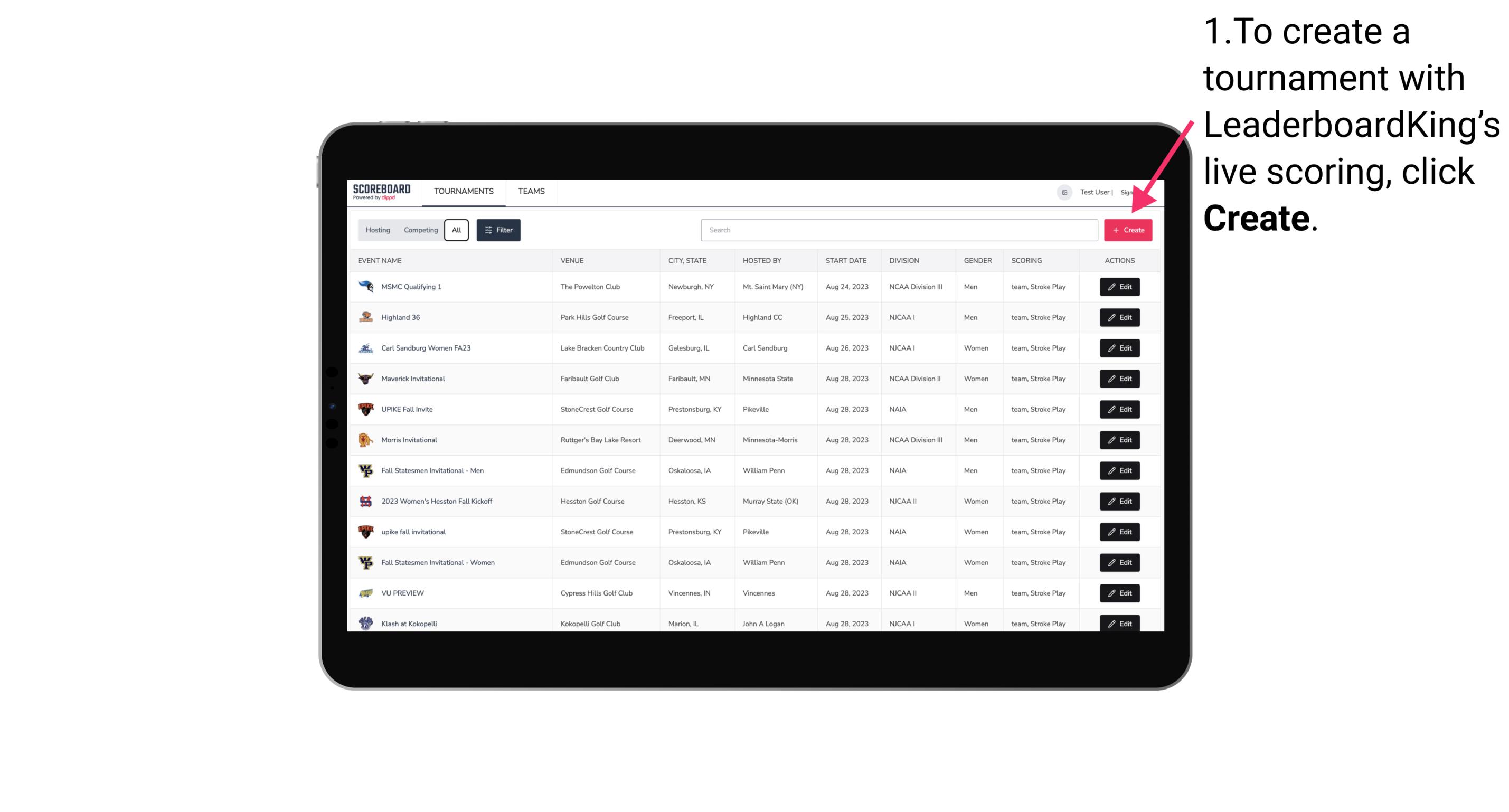Open the TOURNAMENTS navigation menu item
1509x812 pixels.
coord(463,191)
